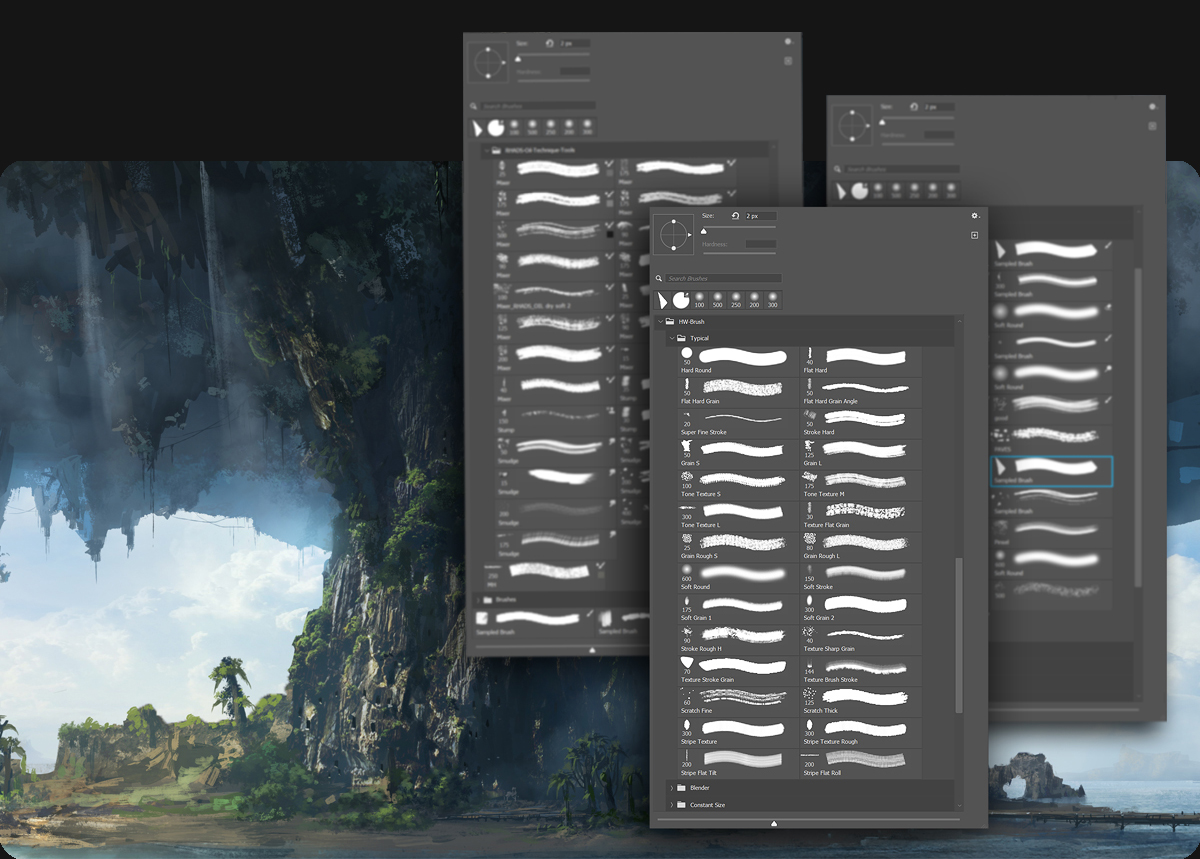Select the Grain L brush
The width and height of the screenshot is (1200, 859).
click(861, 454)
